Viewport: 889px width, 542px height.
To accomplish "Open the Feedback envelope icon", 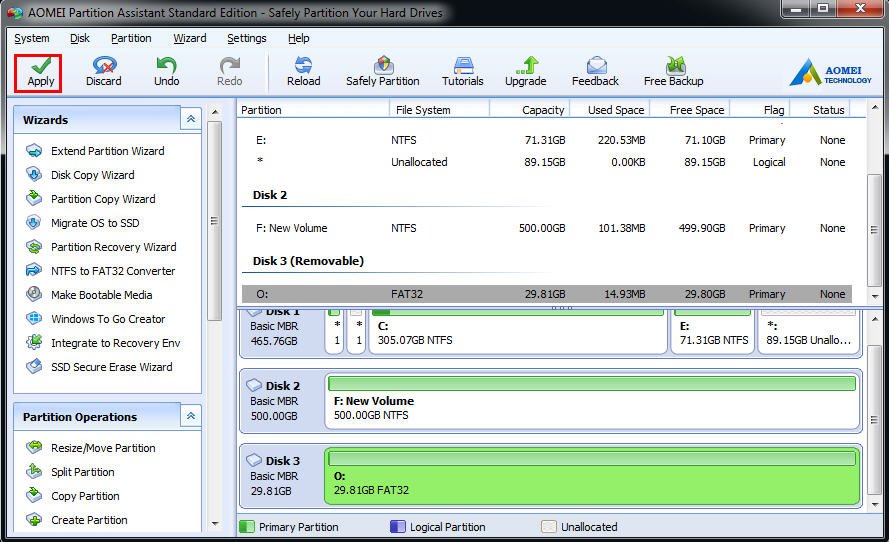I will 596,65.
